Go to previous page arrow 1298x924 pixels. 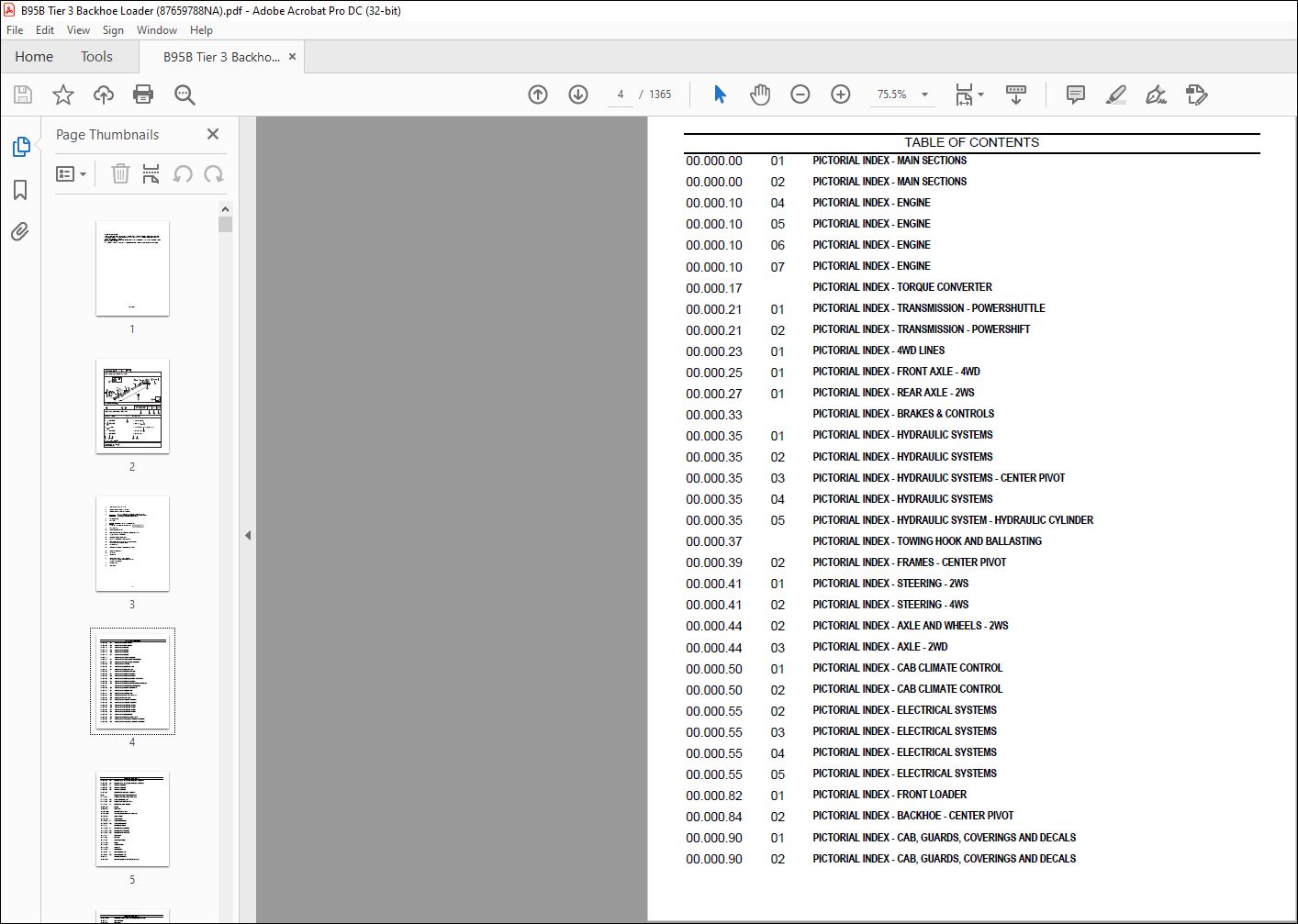tap(538, 95)
